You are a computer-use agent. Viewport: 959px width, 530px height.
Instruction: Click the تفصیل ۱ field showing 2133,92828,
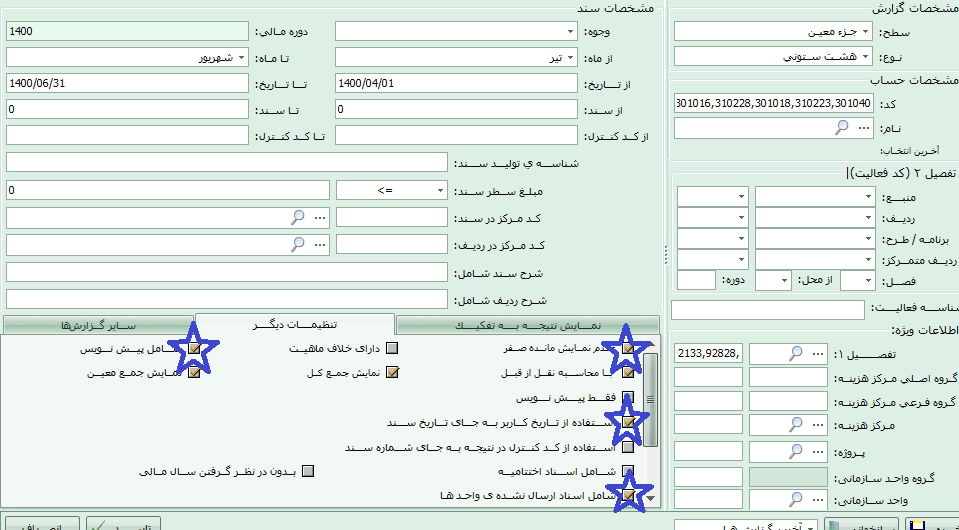(709, 353)
